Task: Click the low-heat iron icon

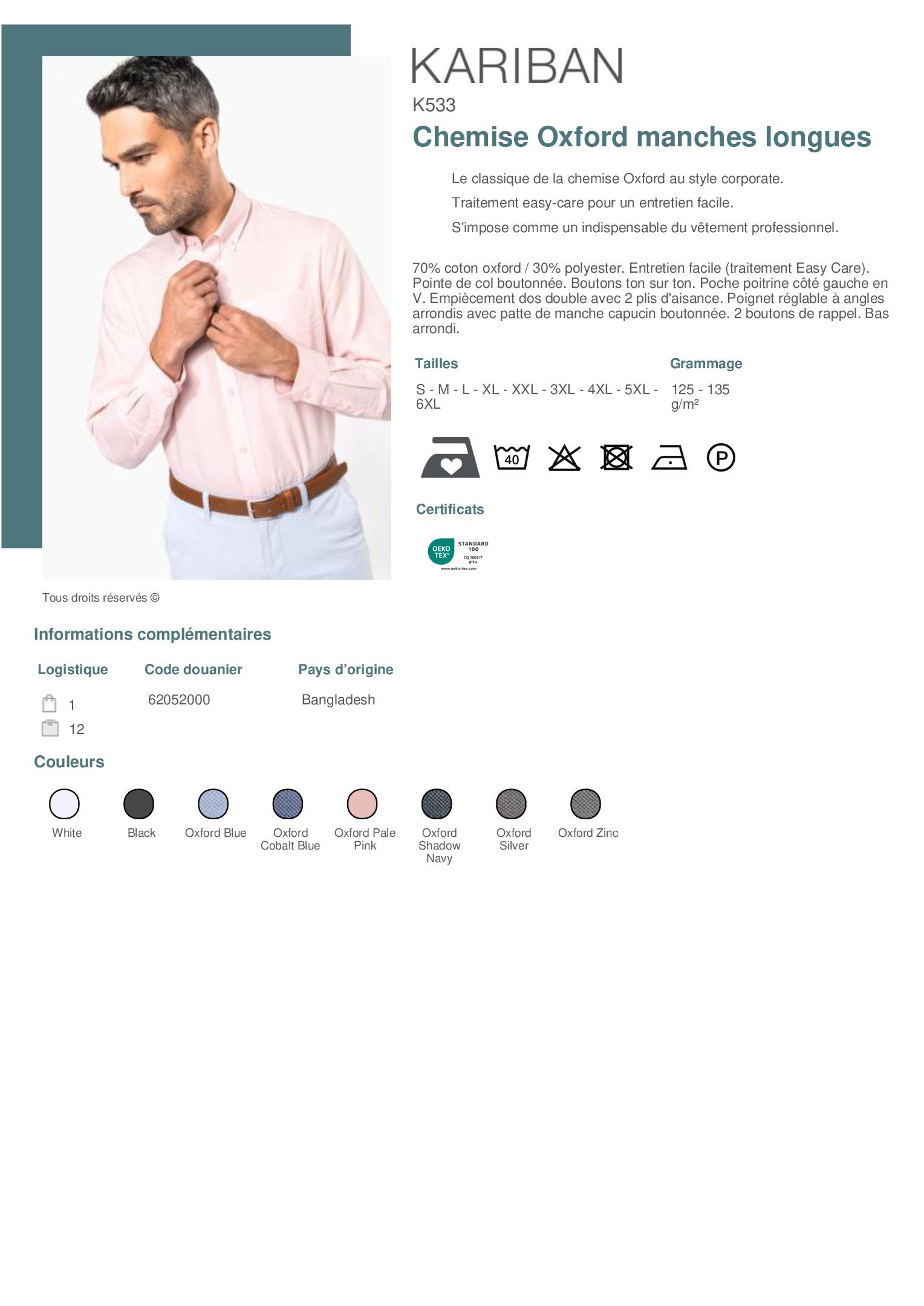Action: pyautogui.click(x=669, y=458)
